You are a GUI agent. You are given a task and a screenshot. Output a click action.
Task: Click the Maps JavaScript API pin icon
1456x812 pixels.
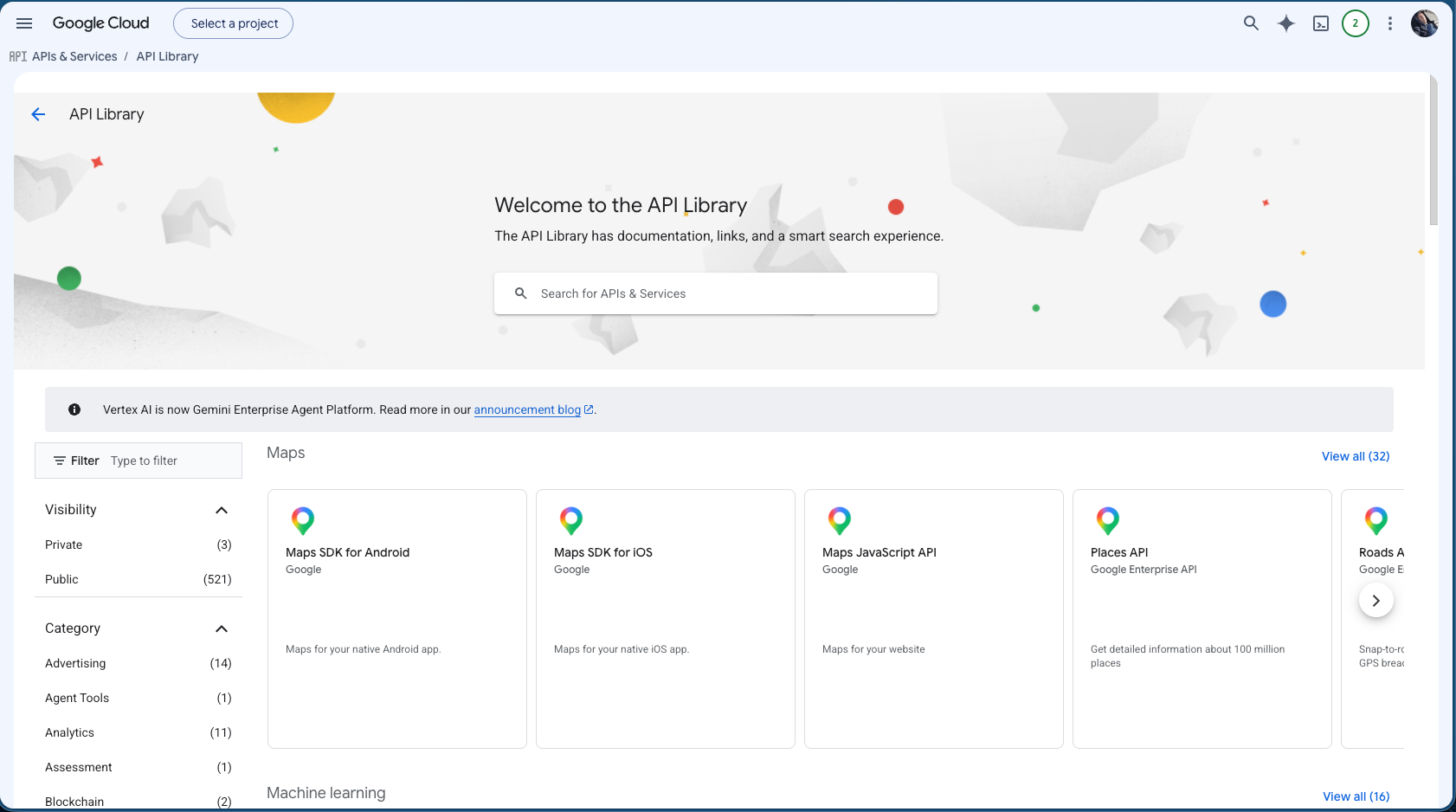coord(840,520)
